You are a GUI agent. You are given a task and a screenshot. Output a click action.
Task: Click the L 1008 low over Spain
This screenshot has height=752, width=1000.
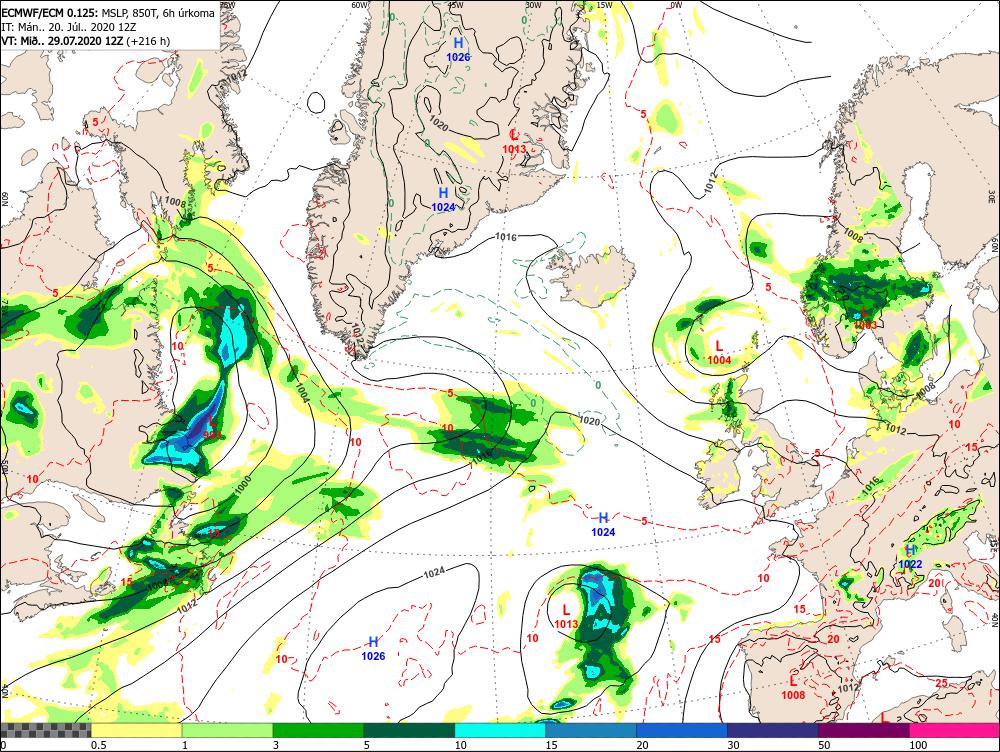pos(793,688)
